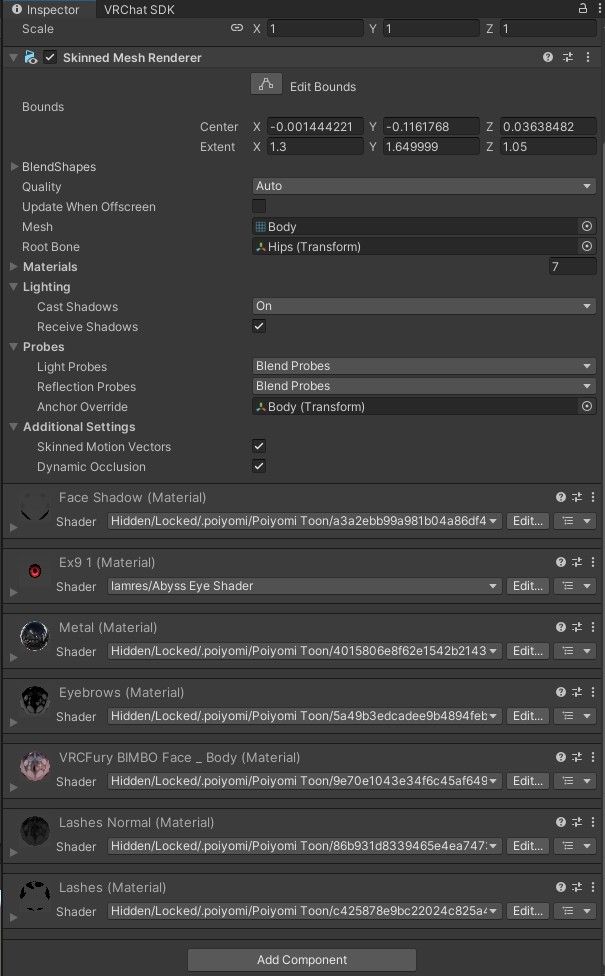Click the Metal material preview thumbnail
605x976 pixels.
coord(34,637)
